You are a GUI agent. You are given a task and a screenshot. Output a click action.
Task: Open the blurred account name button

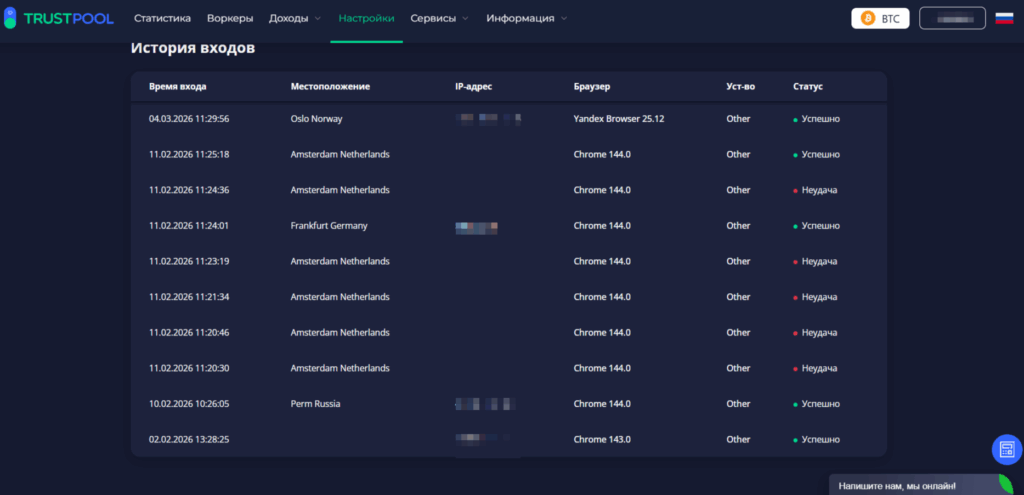click(951, 18)
